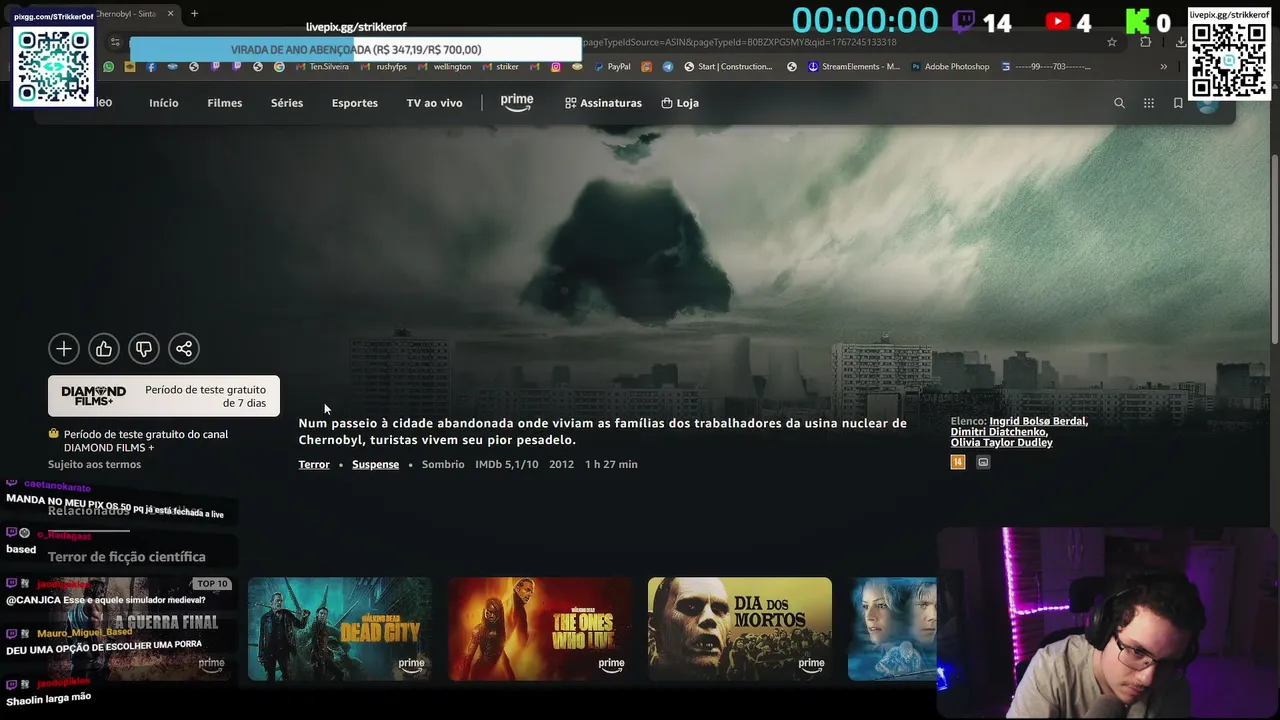The height and width of the screenshot is (720, 1280).
Task: Open the Facebook bookmark icon
Action: point(151,67)
